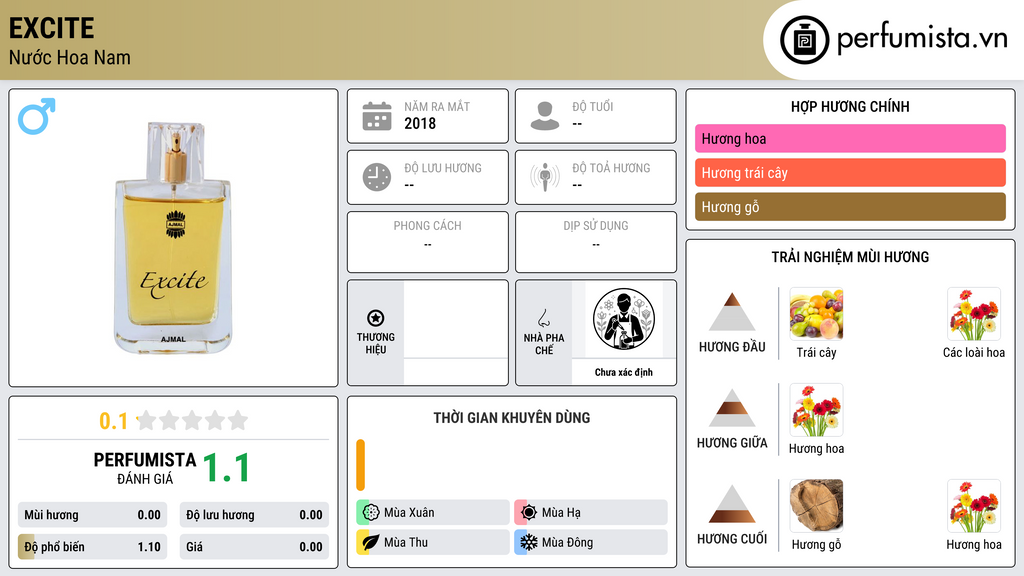Click the Thời gian khuyên dùng heading
This screenshot has width=1024, height=576.
(512, 418)
